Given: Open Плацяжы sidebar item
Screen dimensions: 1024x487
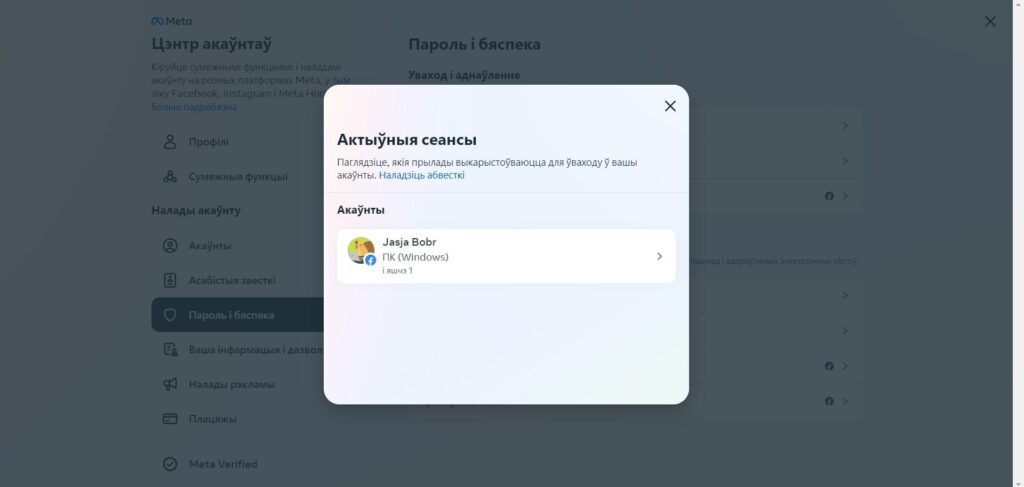Looking at the screenshot, I should [238, 418].
